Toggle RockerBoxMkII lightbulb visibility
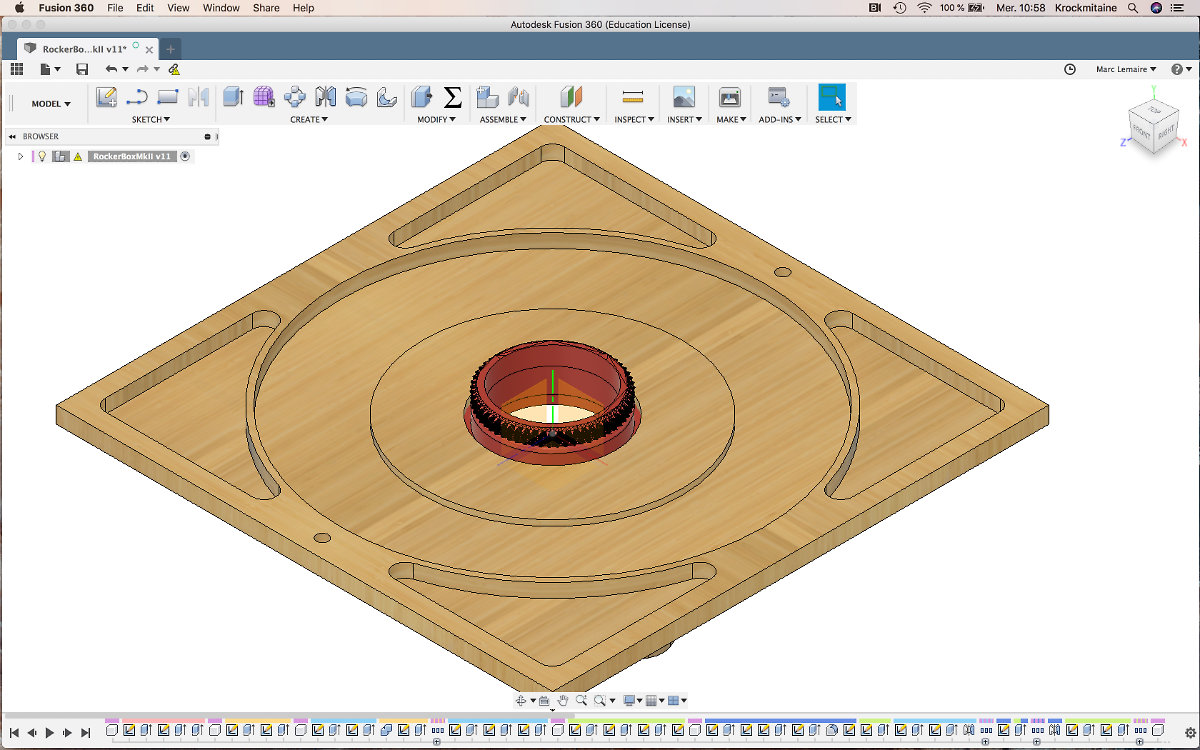 (42, 156)
